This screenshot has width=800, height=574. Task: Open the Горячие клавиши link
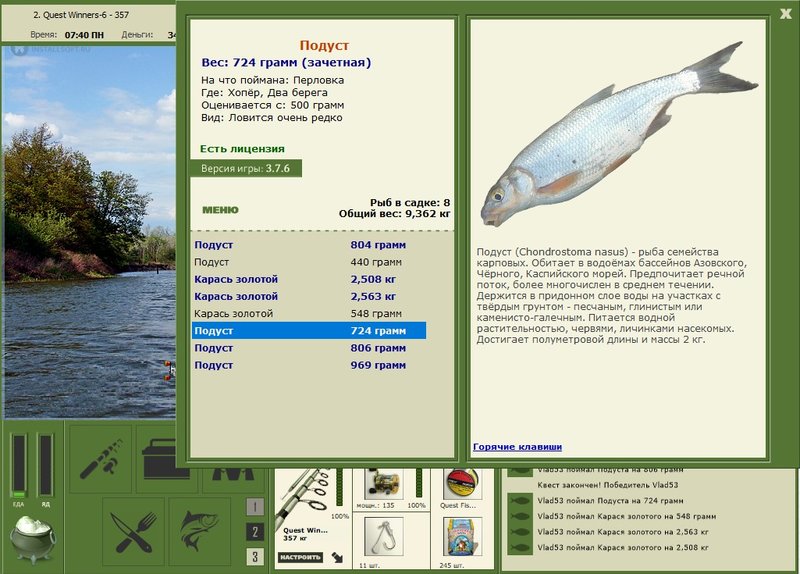coord(517,447)
